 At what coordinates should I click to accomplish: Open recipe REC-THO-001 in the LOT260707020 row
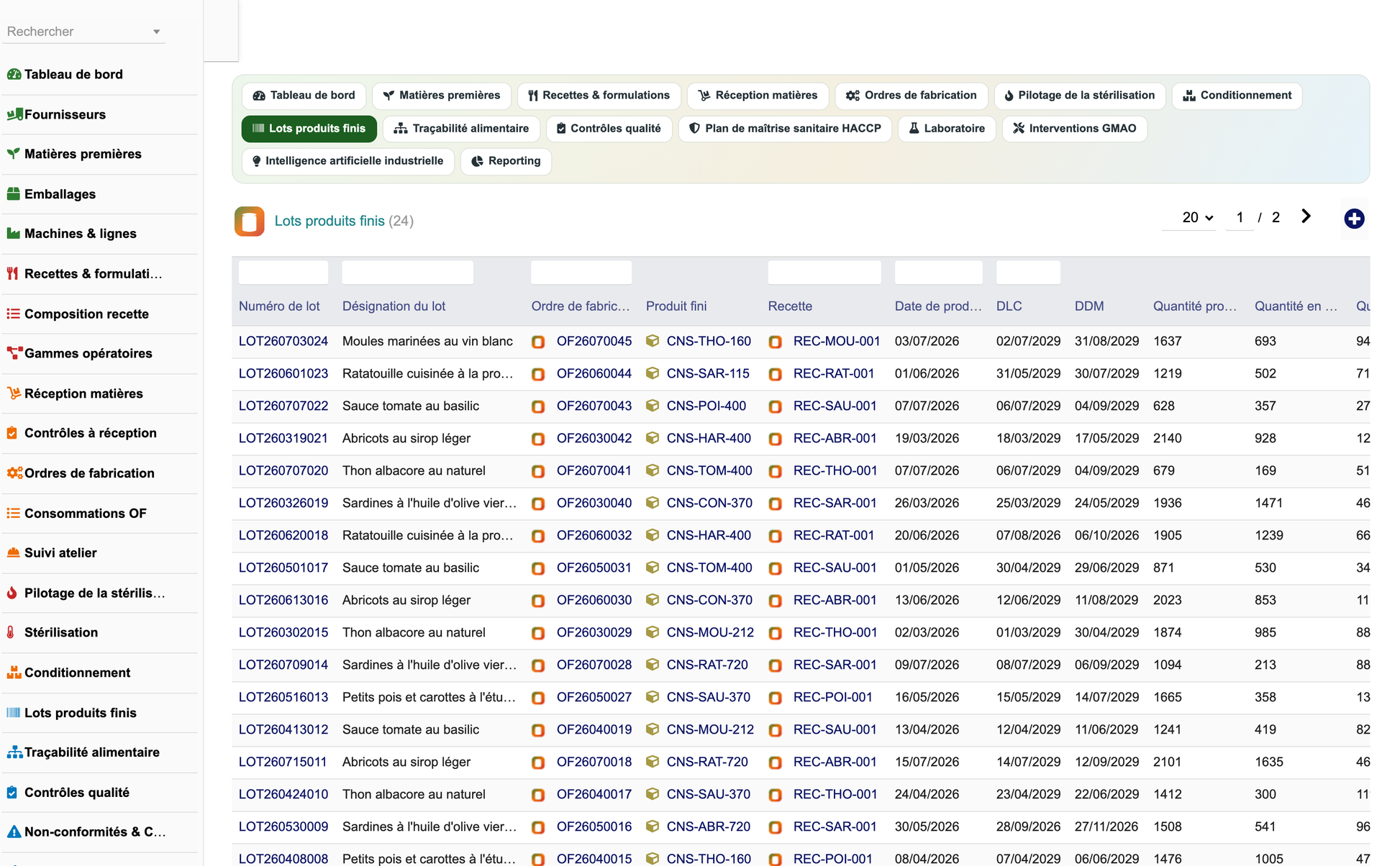835,470
